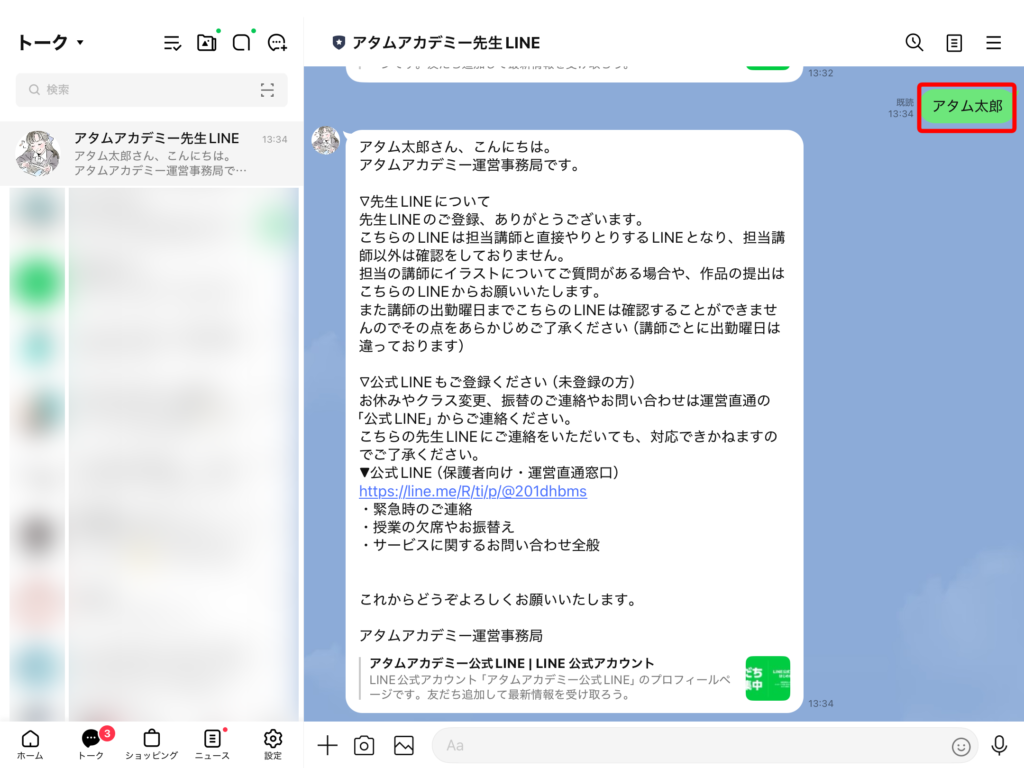The image size is (1024, 768).
Task: Open the talk folder icon in header
Action: pyautogui.click(x=207, y=43)
